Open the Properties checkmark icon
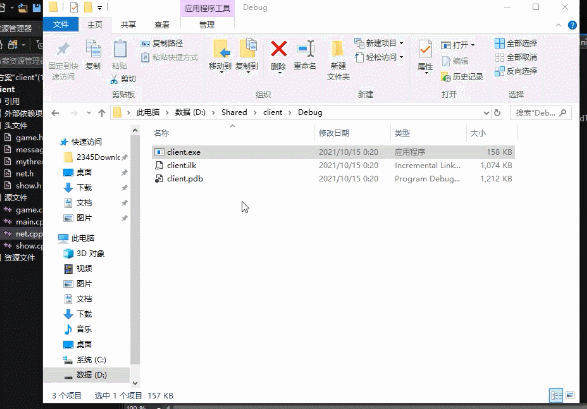Image resolution: width=587 pixels, height=409 pixels. pyautogui.click(x=425, y=49)
